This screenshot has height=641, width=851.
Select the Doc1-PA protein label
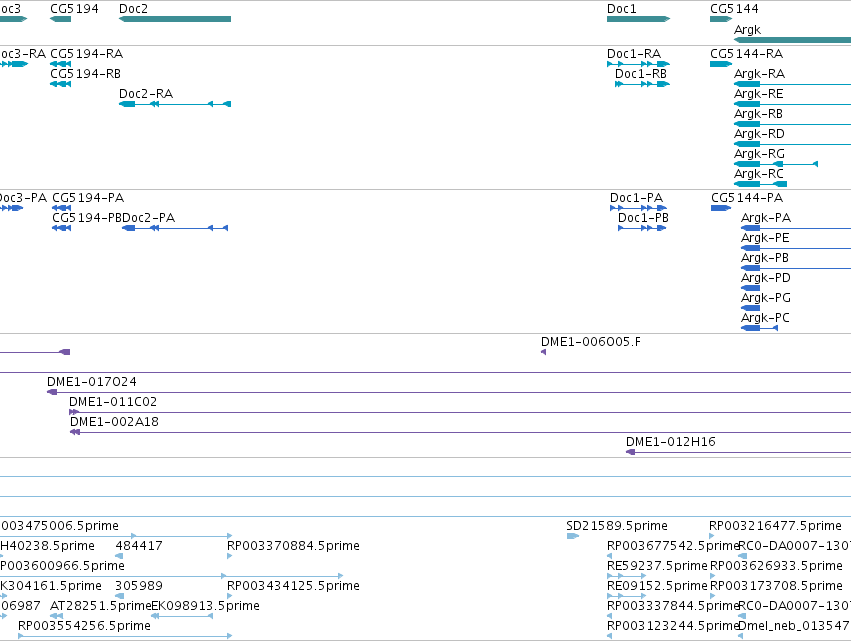click(636, 198)
